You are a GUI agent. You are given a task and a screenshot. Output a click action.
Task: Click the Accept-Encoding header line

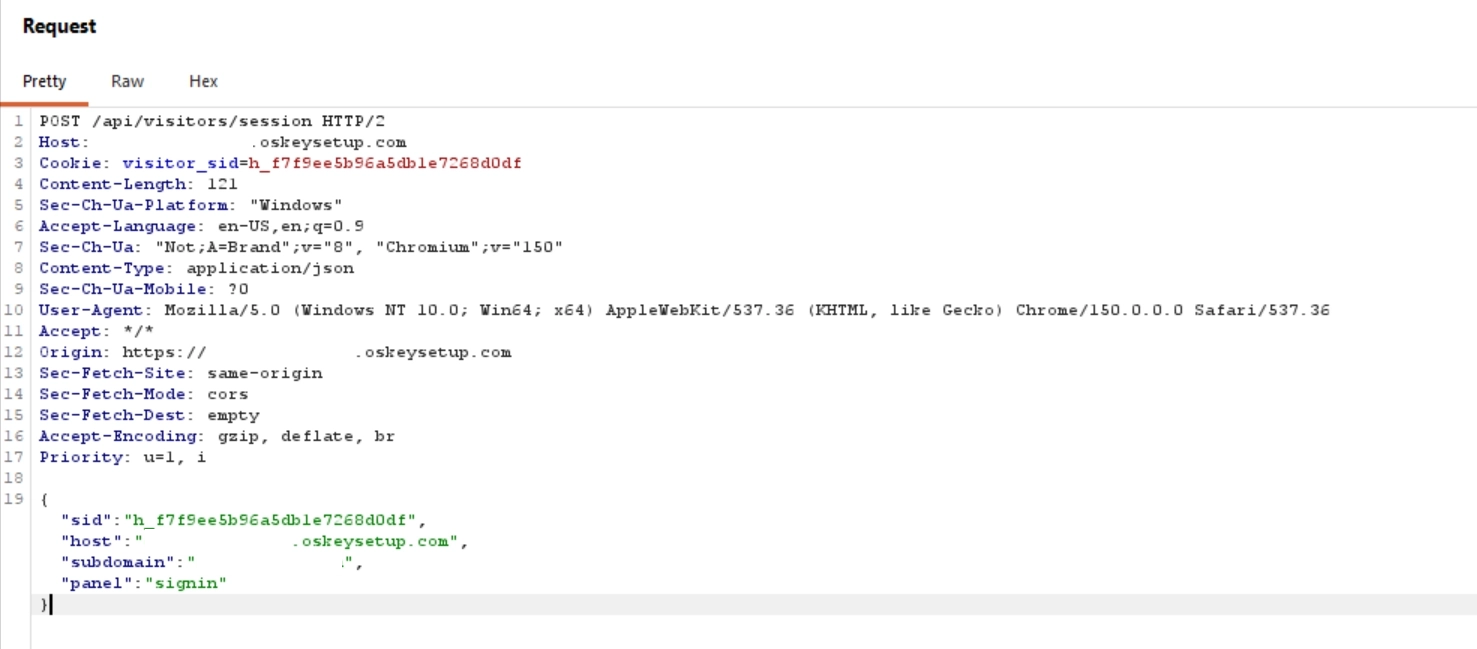217,436
